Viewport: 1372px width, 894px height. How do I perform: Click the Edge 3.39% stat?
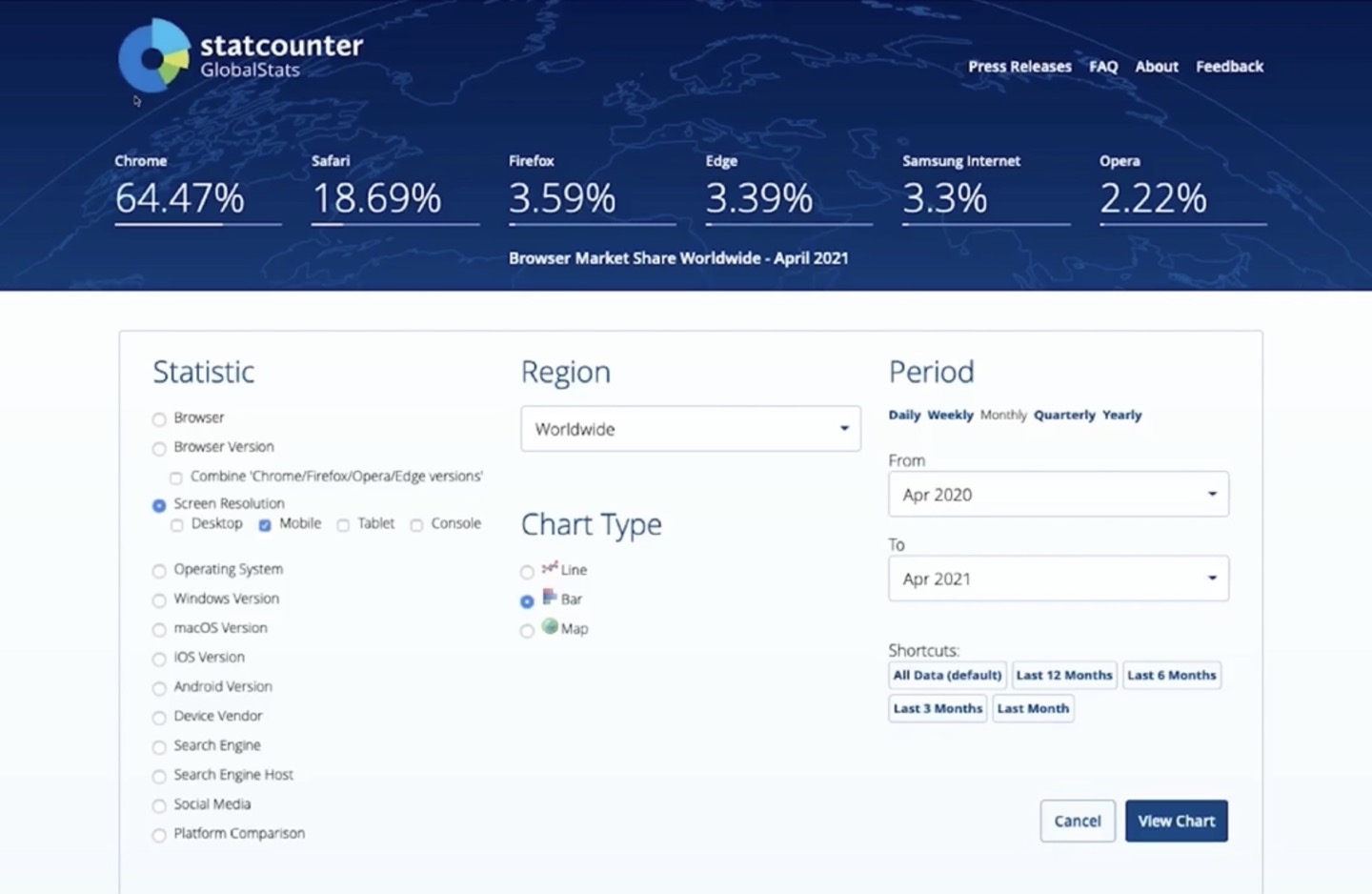coord(789,189)
